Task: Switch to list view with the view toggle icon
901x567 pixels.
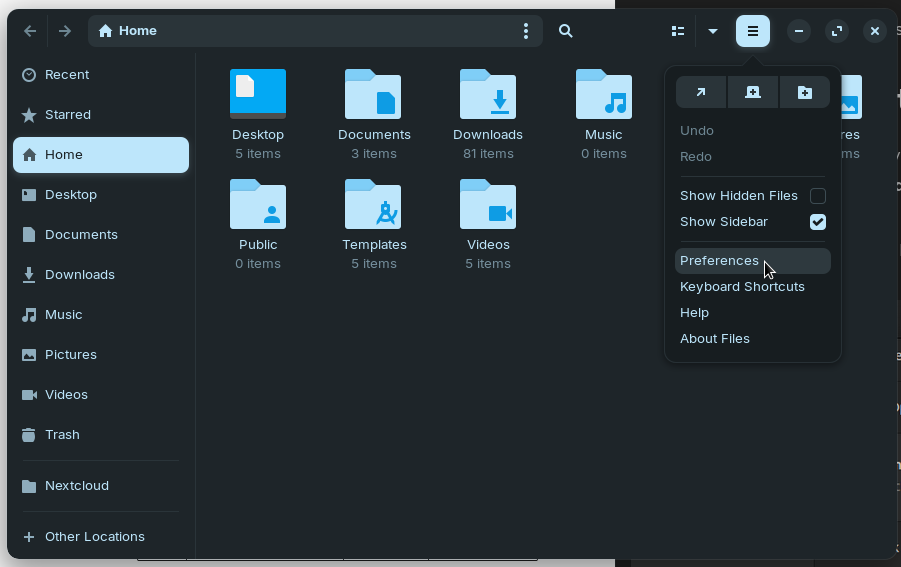Action: (678, 31)
